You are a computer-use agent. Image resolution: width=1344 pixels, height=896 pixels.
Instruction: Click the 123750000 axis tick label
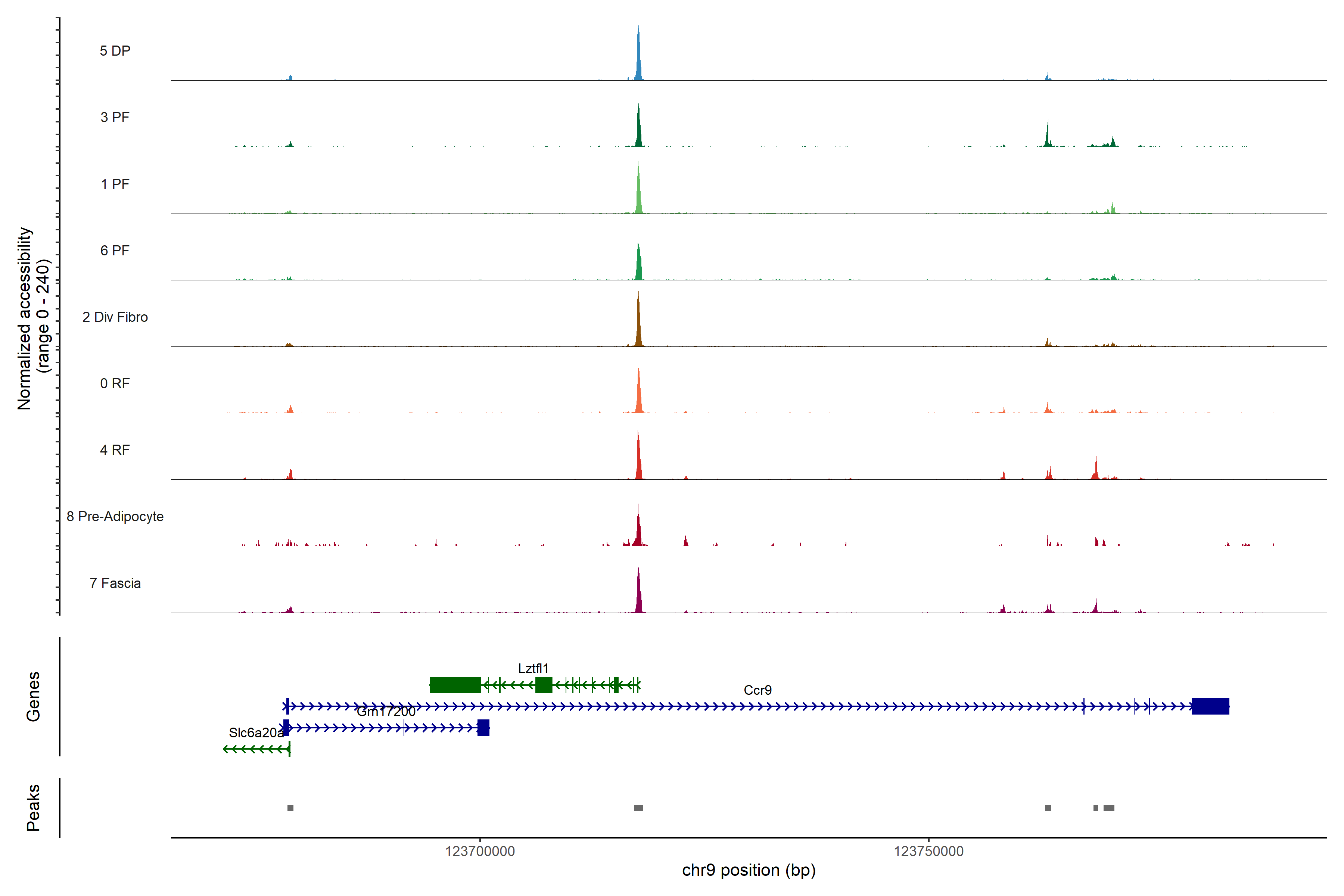click(x=928, y=852)
